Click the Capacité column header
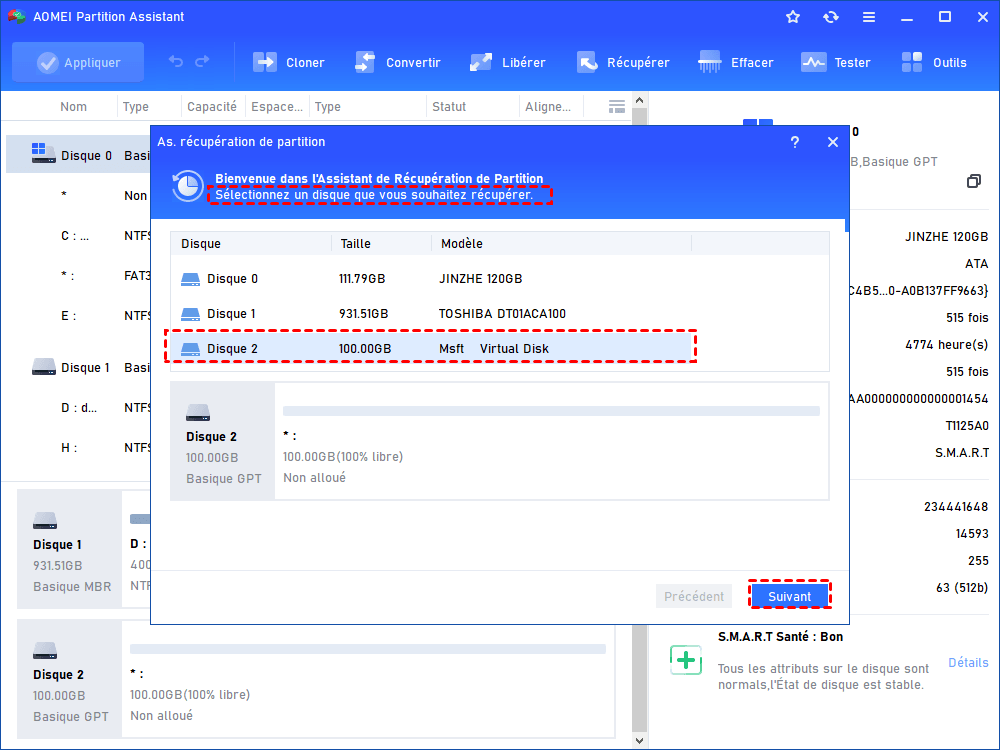Screen dimensions: 1000x750 click(212, 107)
